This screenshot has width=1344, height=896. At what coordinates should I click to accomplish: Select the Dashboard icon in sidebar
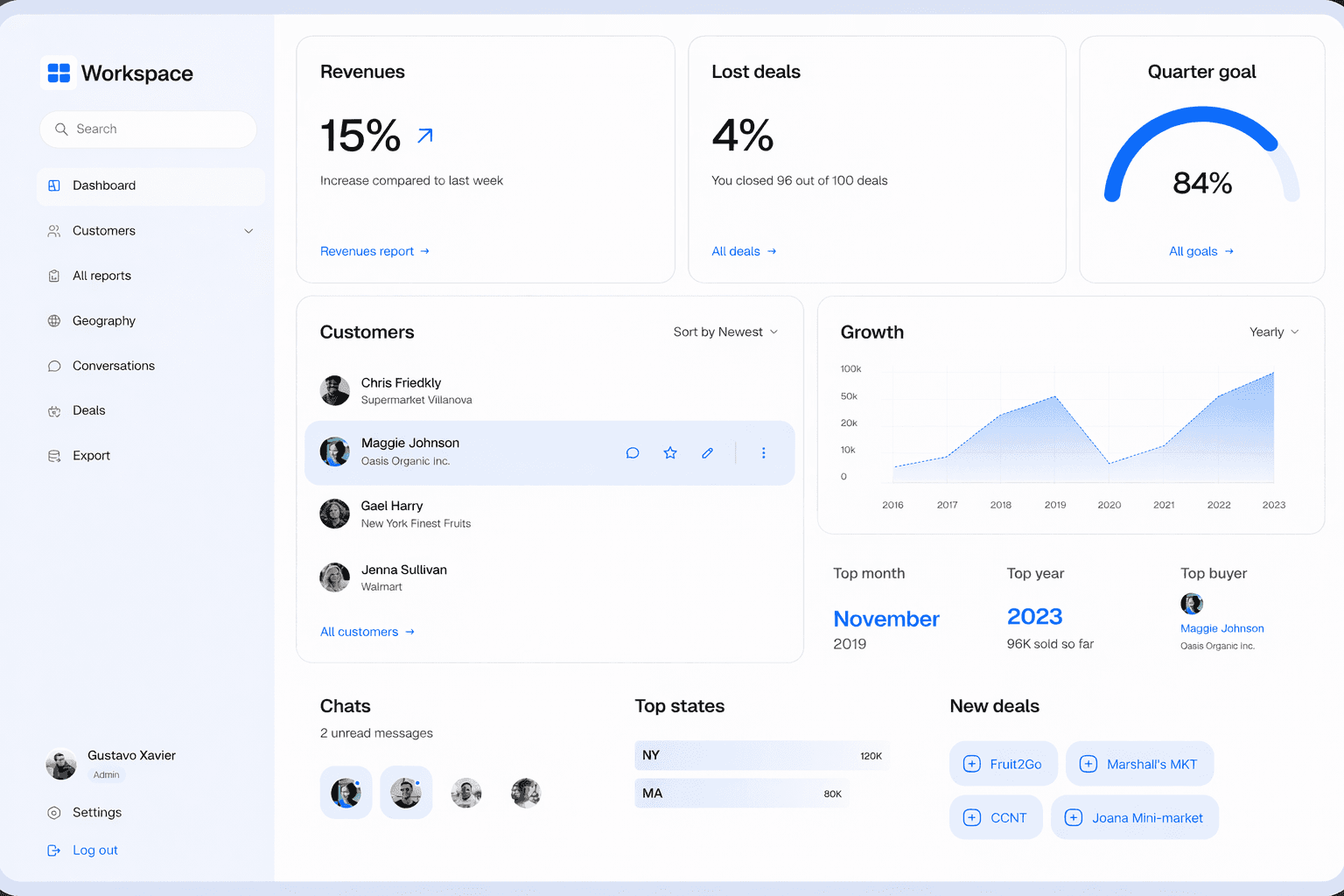(54, 185)
